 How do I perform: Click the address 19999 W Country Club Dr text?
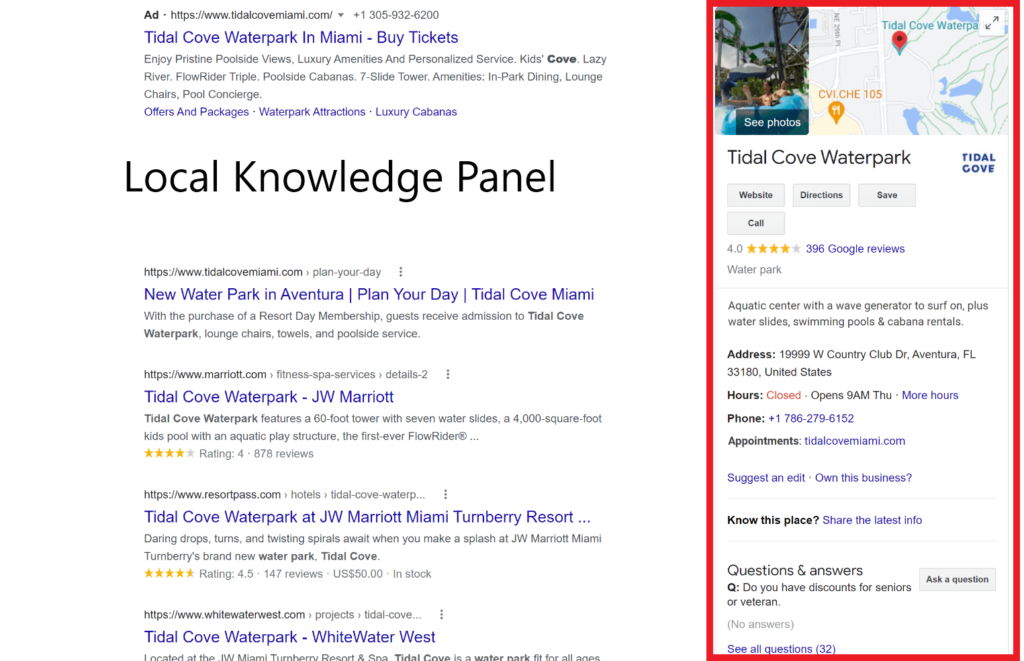pyautogui.click(x=851, y=363)
